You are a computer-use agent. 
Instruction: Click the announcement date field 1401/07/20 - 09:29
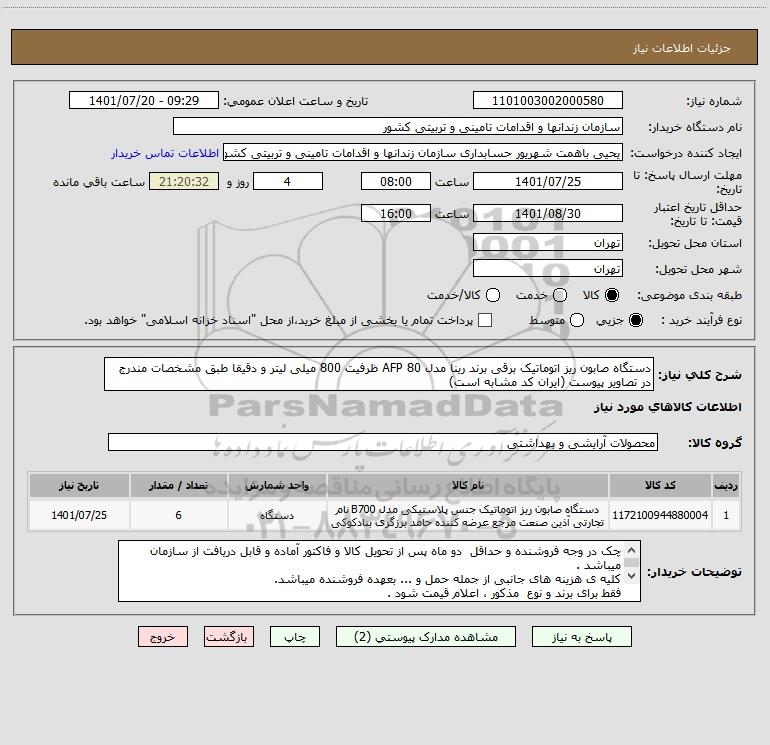click(x=144, y=101)
